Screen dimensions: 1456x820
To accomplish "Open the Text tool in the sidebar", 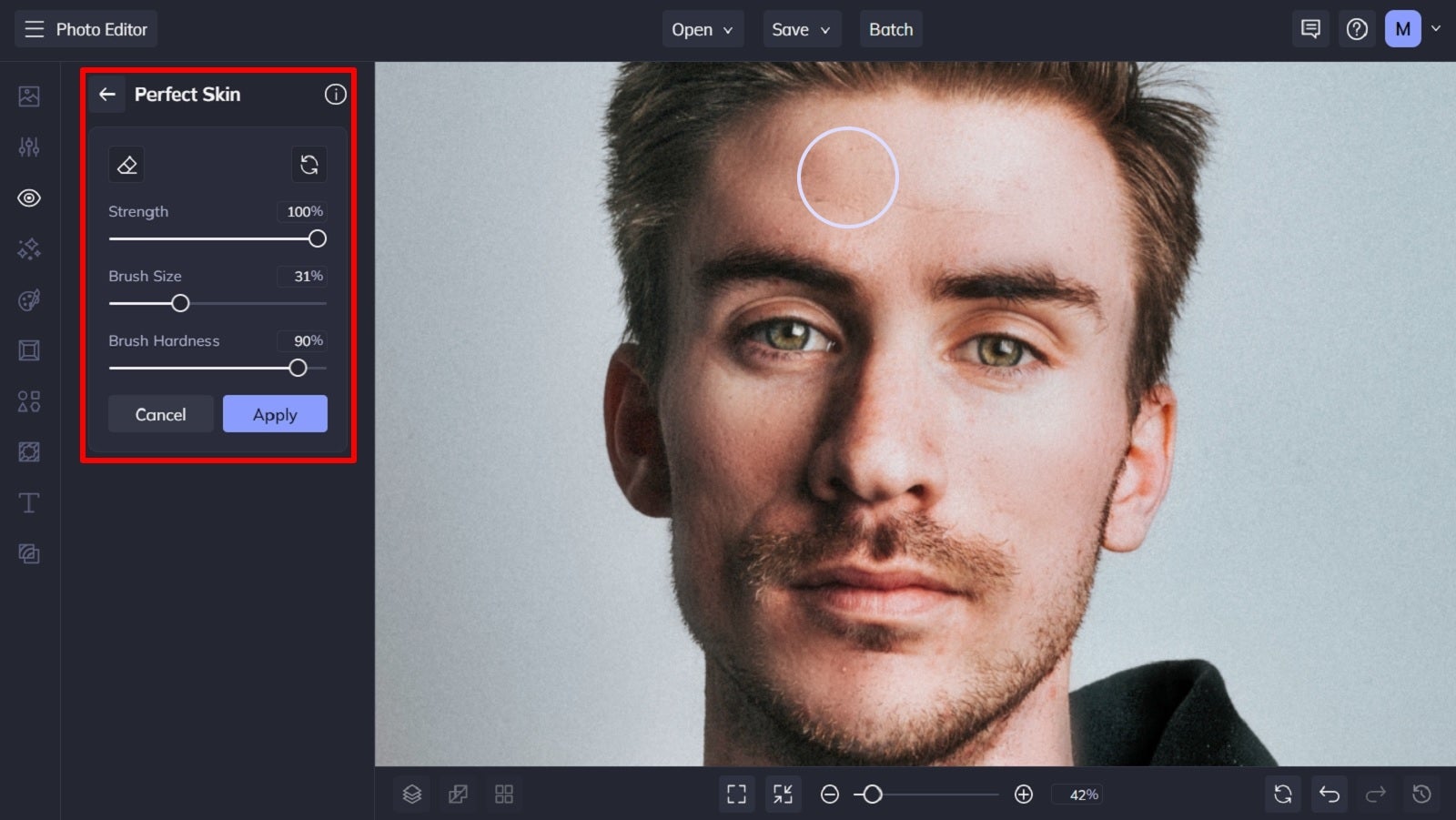I will pos(29,503).
